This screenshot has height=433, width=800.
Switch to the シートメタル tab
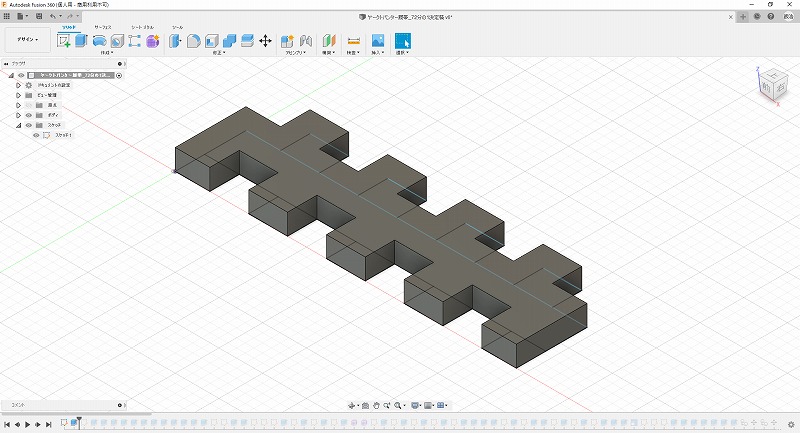point(141,27)
